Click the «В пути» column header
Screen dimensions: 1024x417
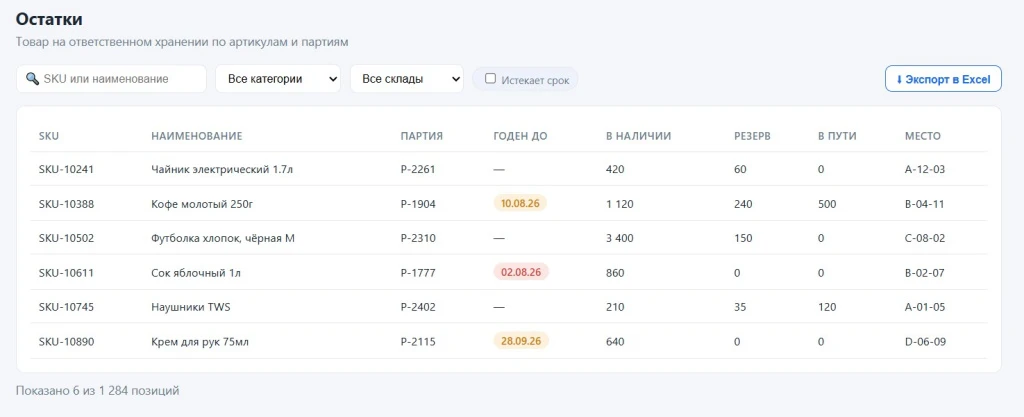[x=837, y=136]
